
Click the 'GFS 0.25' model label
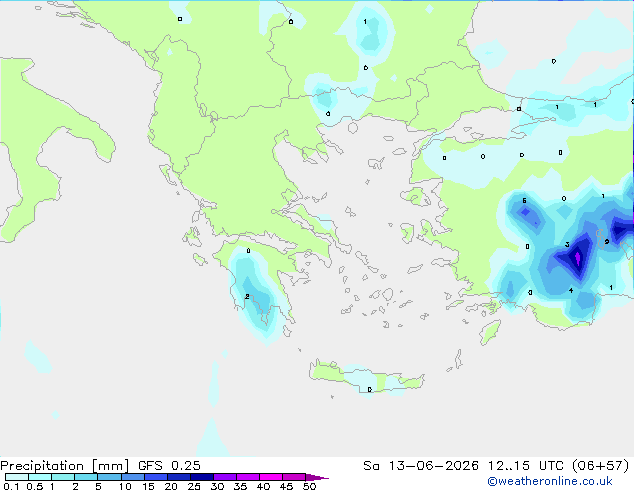(x=169, y=465)
